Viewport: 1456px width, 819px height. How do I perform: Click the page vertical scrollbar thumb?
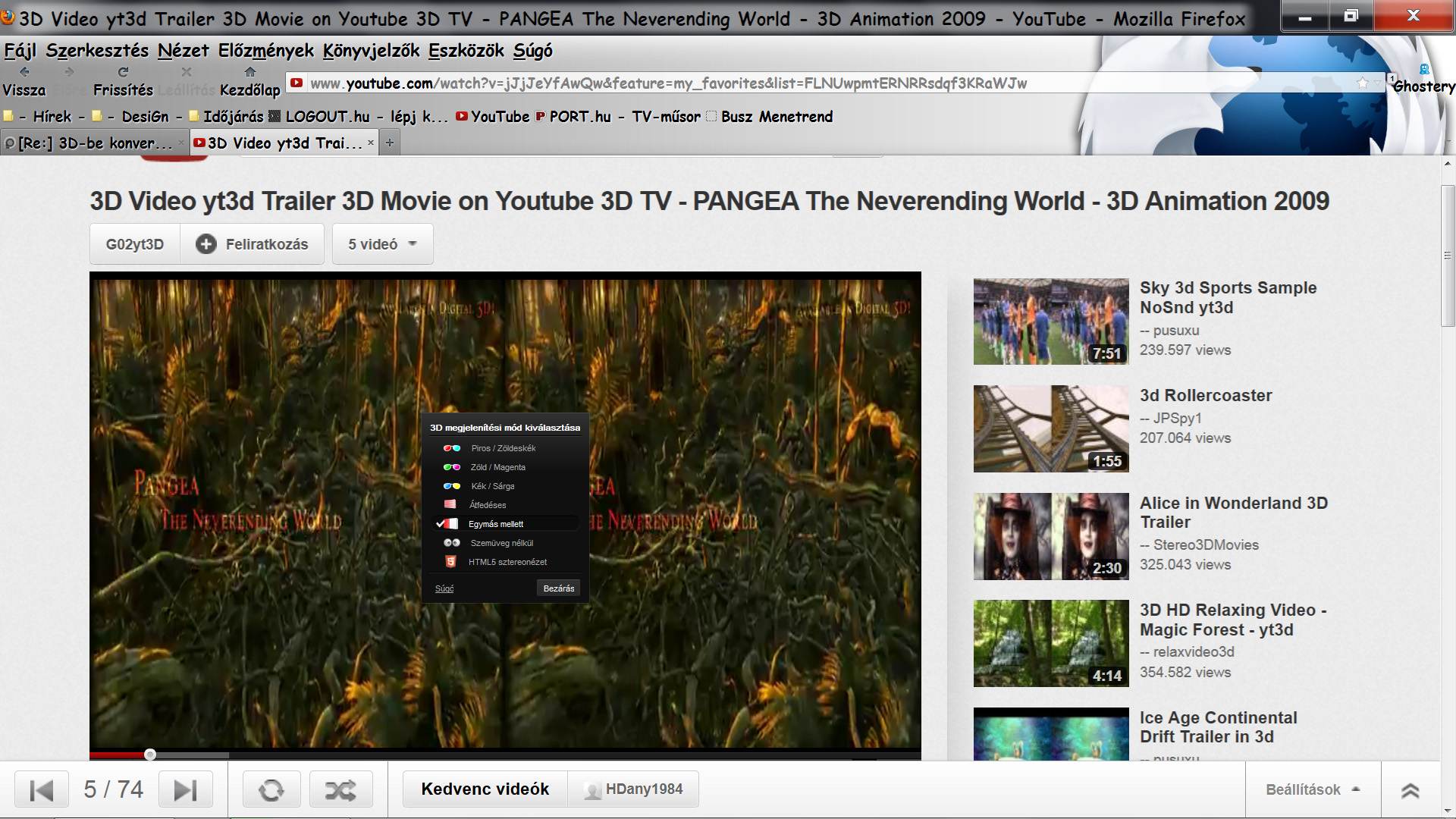tap(1448, 256)
